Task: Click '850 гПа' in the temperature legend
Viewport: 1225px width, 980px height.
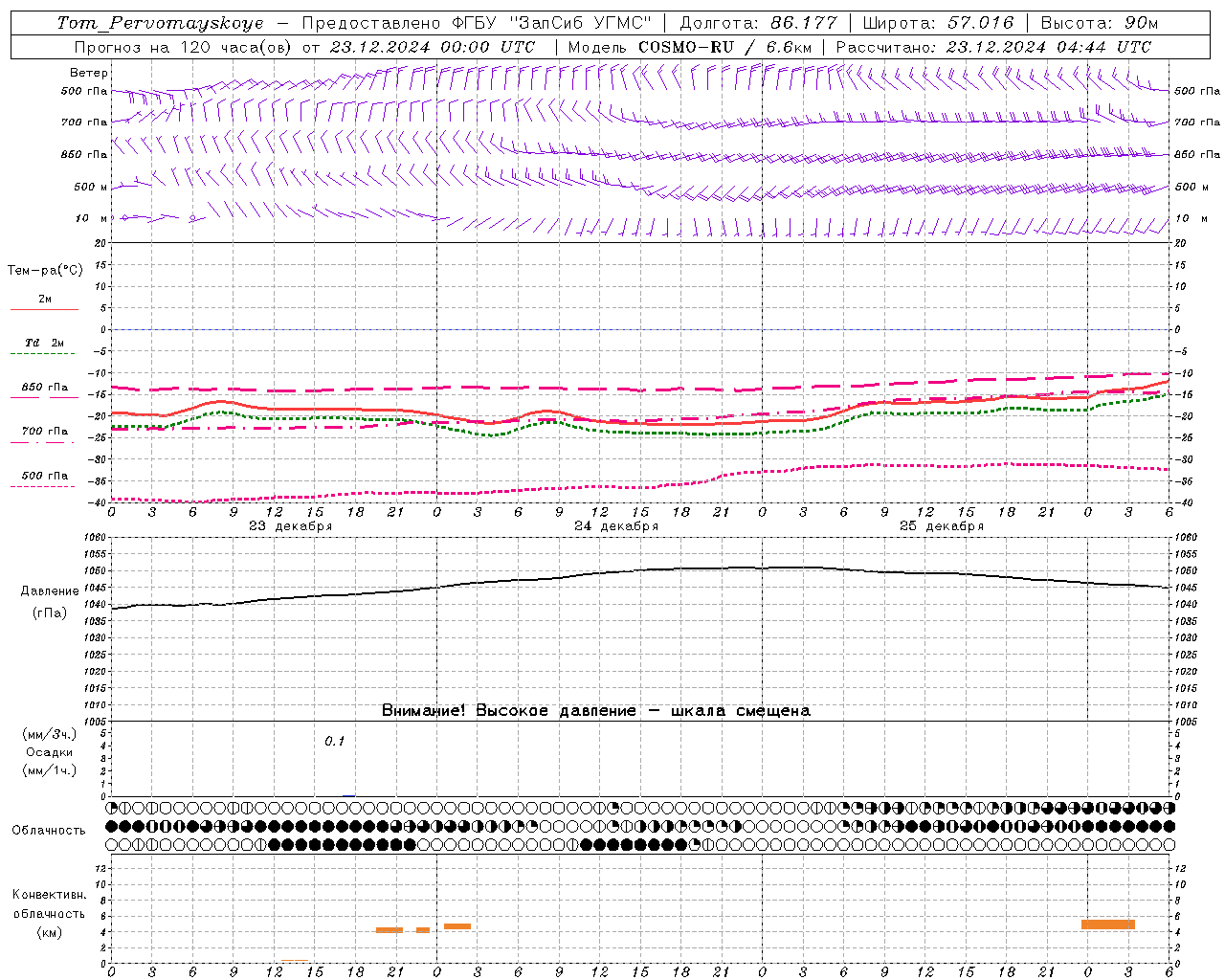Action: (45, 388)
